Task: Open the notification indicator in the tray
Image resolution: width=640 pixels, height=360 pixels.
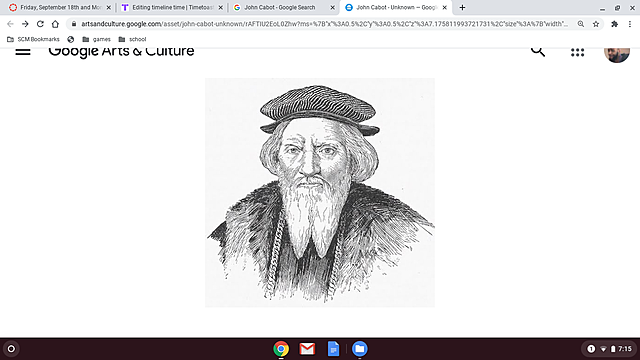Action: point(591,349)
